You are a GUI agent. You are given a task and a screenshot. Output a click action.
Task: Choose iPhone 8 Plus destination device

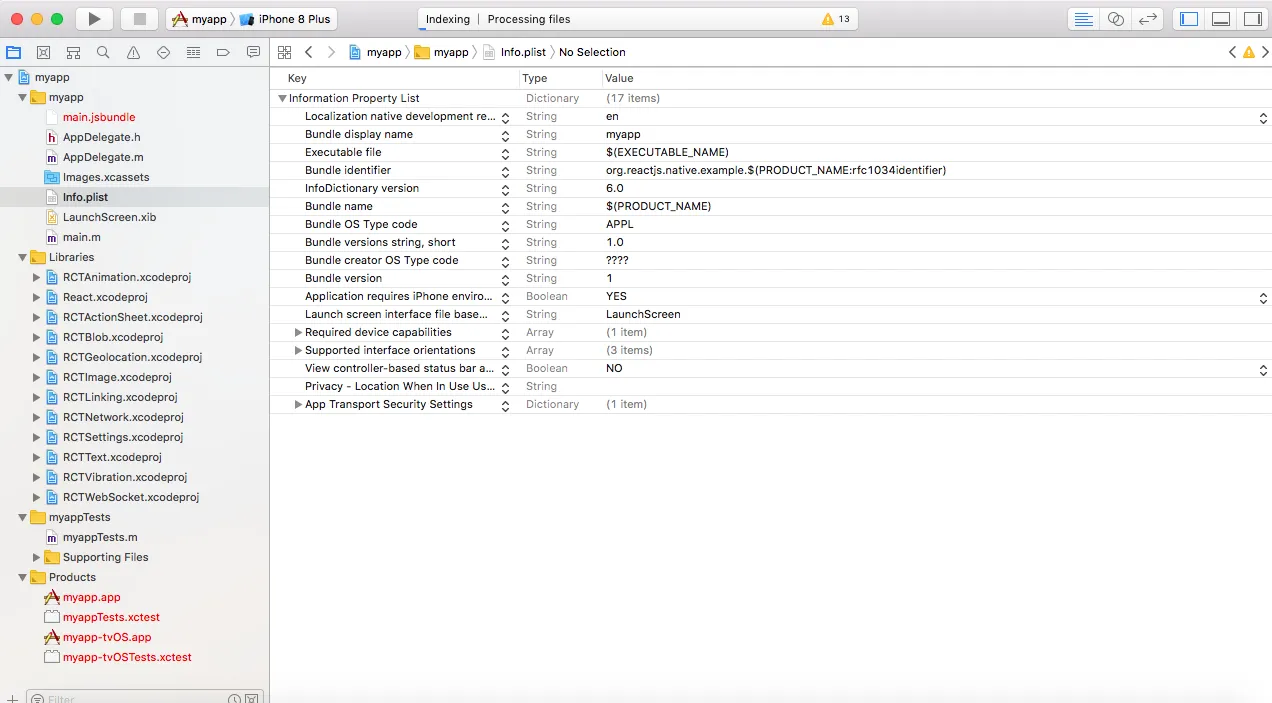pos(284,19)
